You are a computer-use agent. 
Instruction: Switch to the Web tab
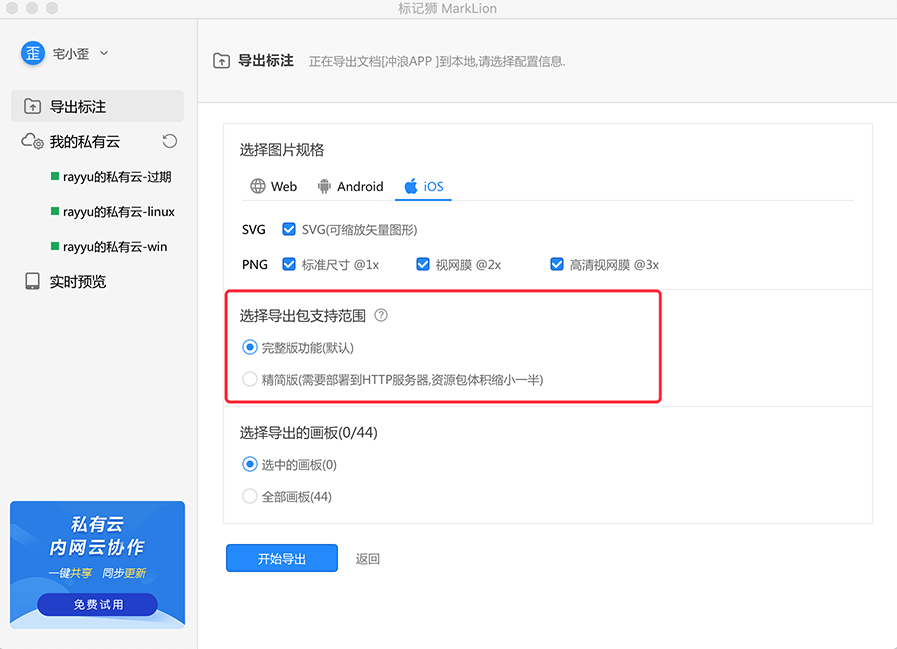pyautogui.click(x=273, y=186)
